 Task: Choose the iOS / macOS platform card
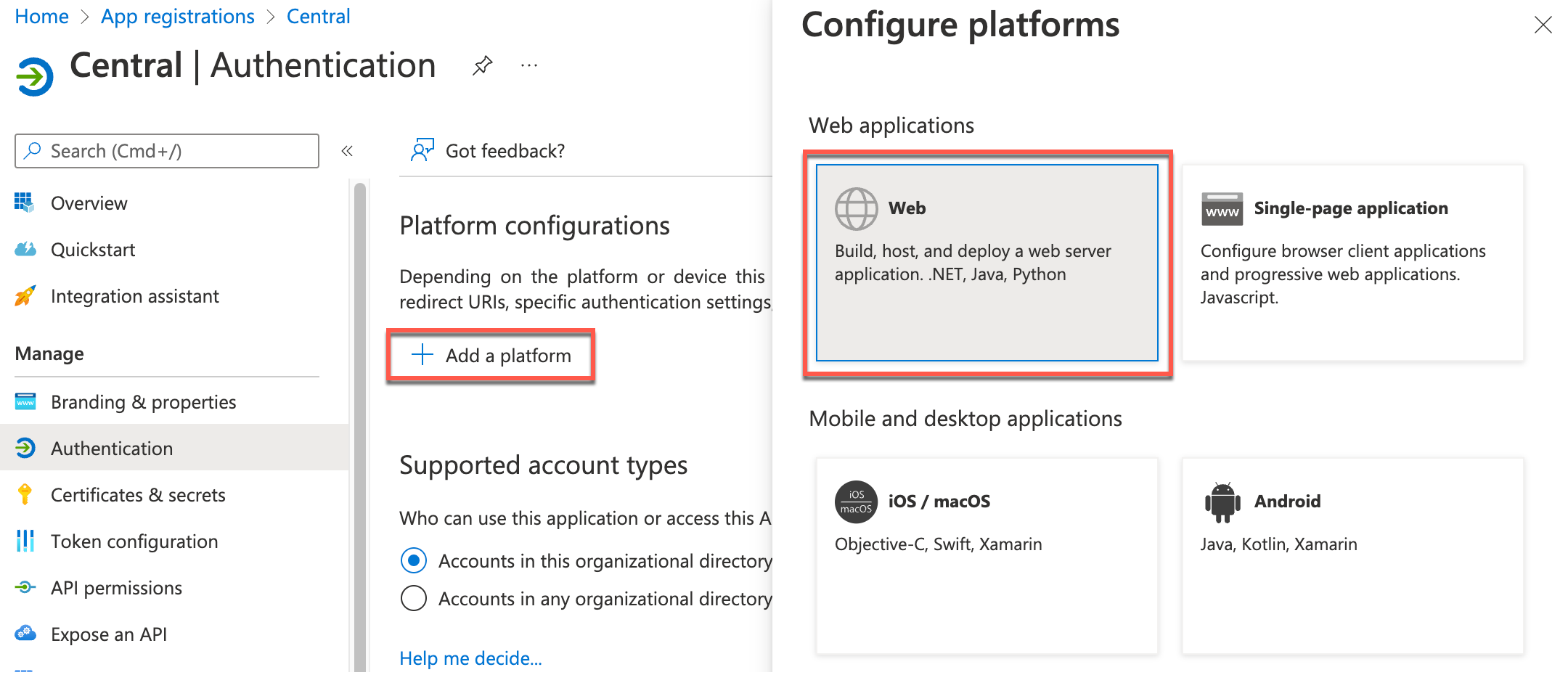point(987,556)
